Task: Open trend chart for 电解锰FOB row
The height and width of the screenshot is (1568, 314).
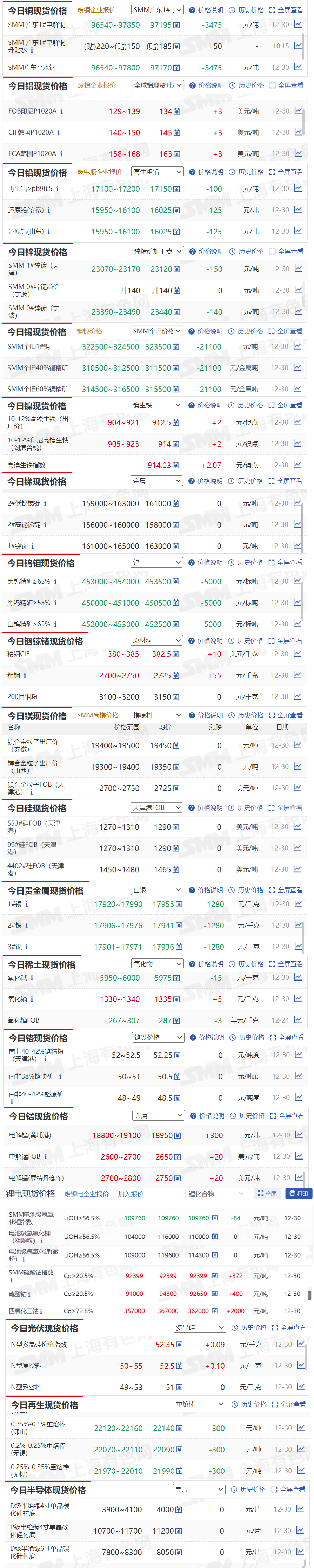Action: pos(299,1156)
